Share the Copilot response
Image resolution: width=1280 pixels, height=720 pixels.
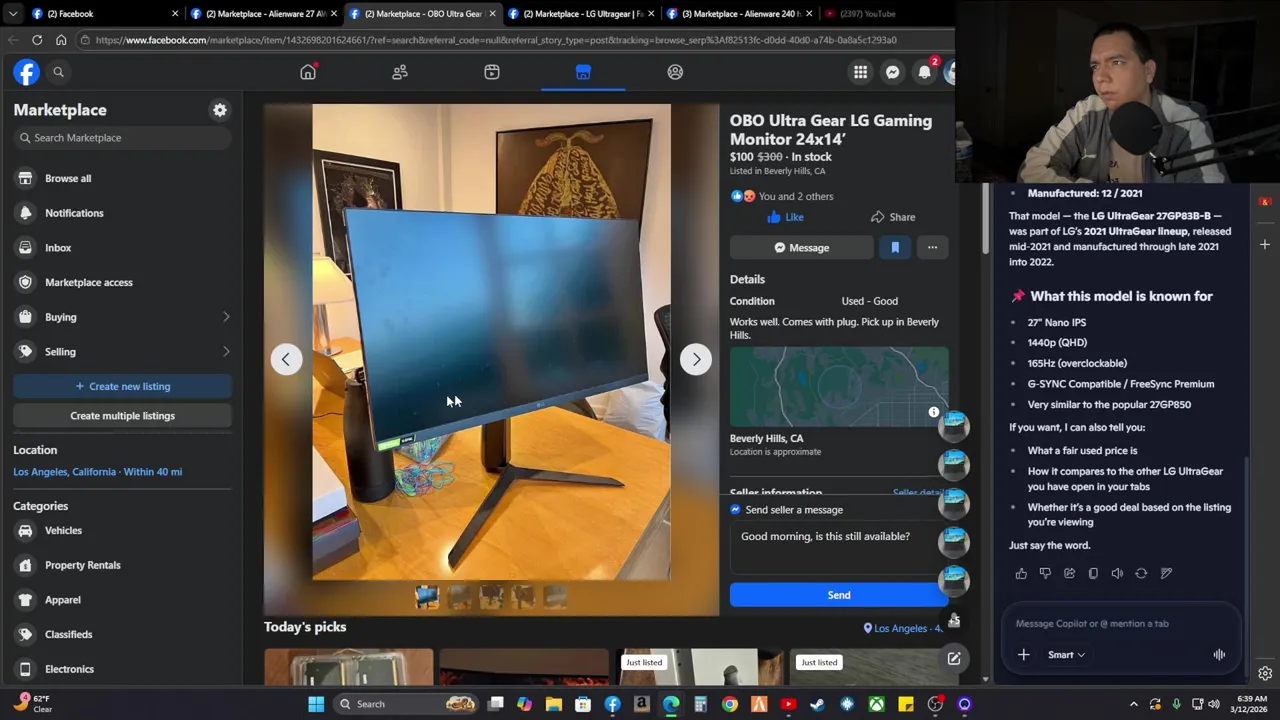point(1069,573)
